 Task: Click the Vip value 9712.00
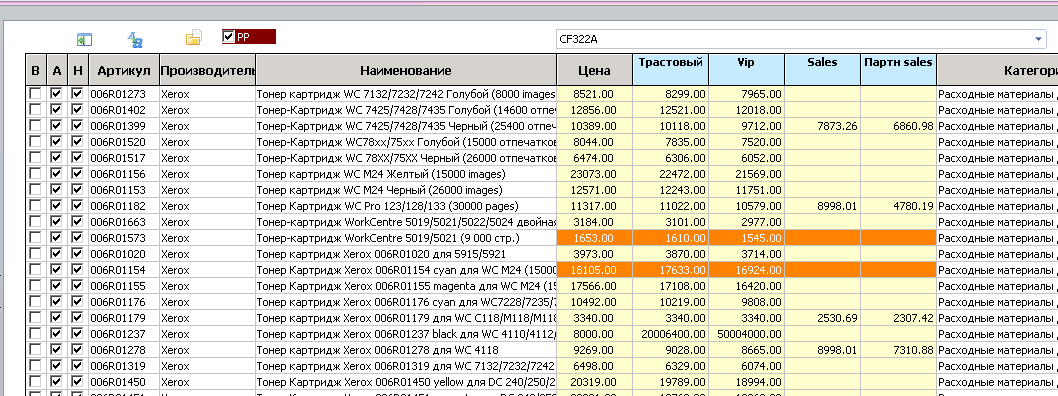746,125
